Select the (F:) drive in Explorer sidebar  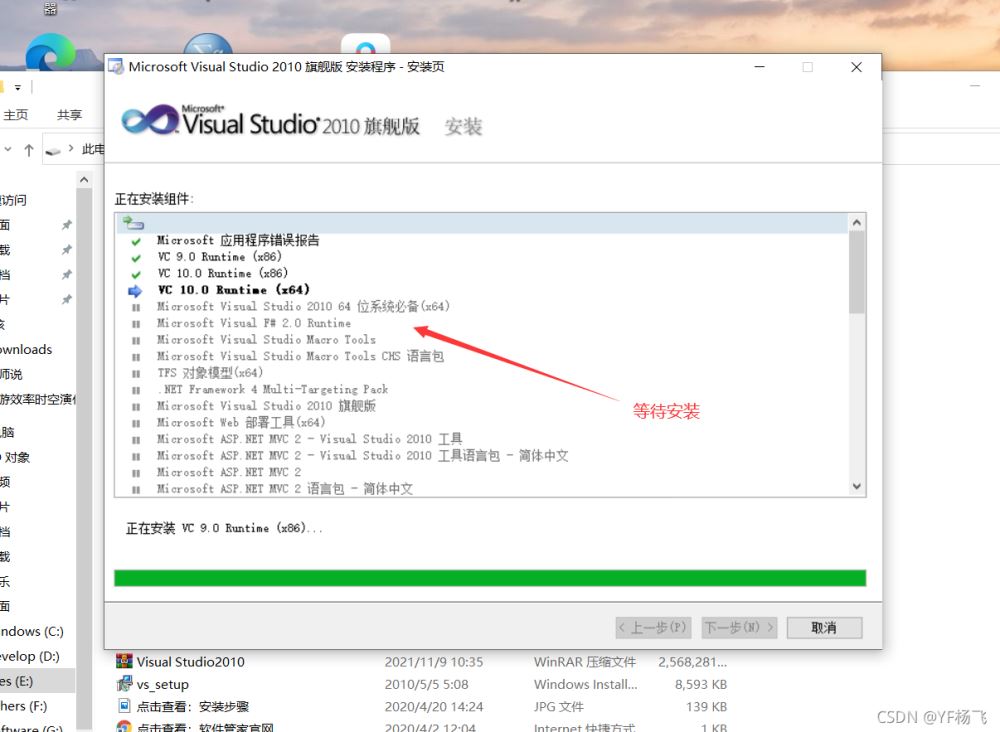coord(24,706)
